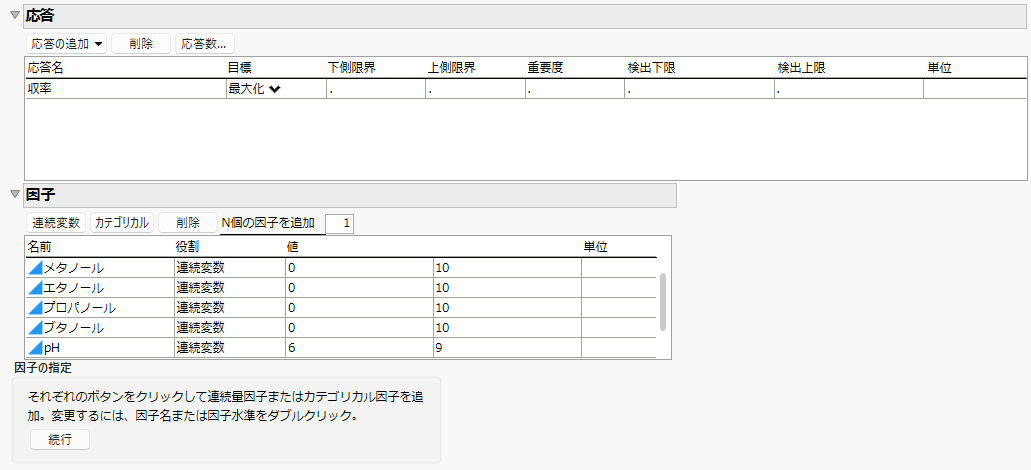Image resolution: width=1031 pixels, height=470 pixels.
Task: Click the 削除 button in the 応答 section
Action: [141, 44]
